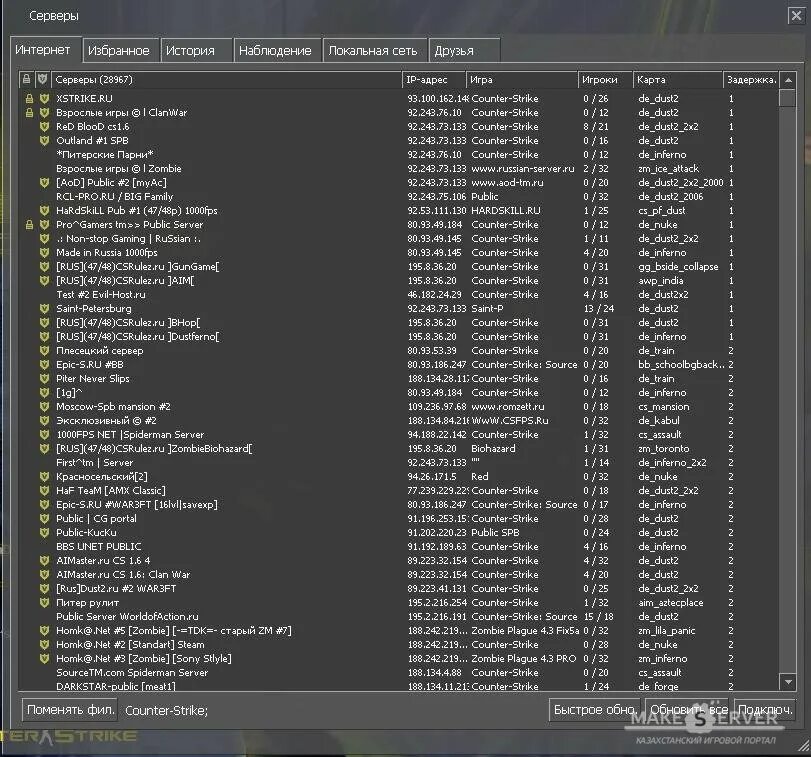Click VAC shield of 1000FPS.NET Spiderman Server
The height and width of the screenshot is (757, 811).
pyautogui.click(x=44, y=434)
